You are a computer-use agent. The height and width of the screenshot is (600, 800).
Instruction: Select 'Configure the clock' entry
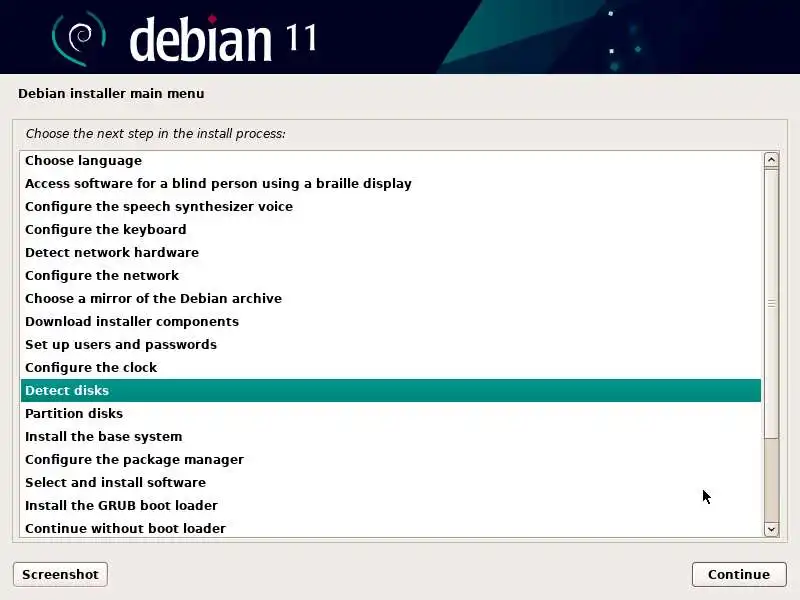[x=390, y=367]
